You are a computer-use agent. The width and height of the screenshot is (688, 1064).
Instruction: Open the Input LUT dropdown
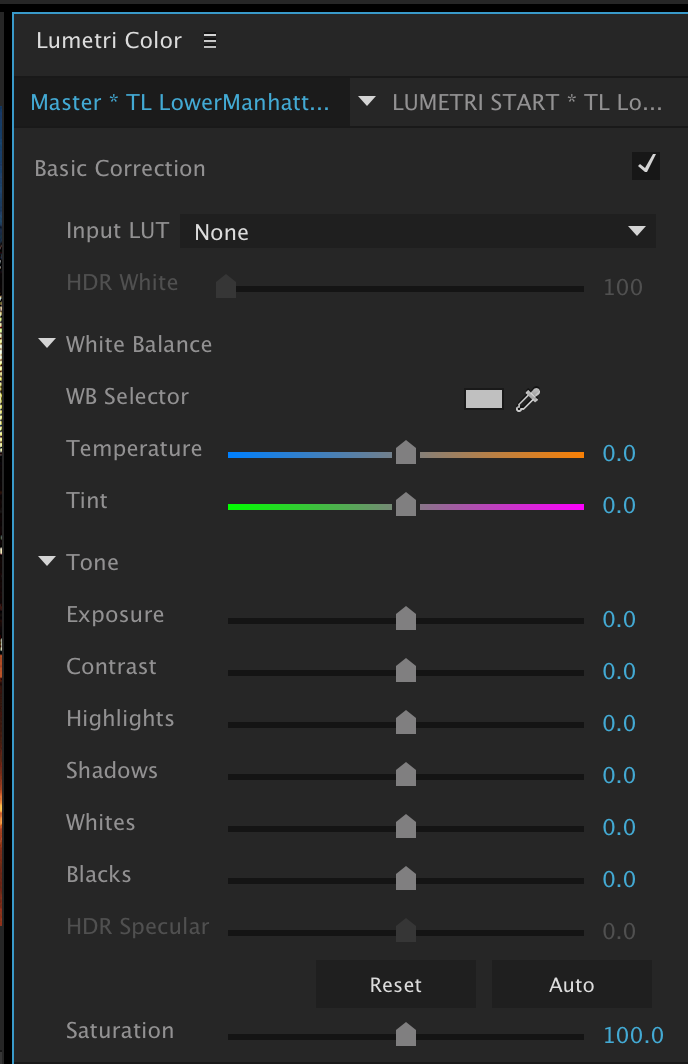[418, 231]
